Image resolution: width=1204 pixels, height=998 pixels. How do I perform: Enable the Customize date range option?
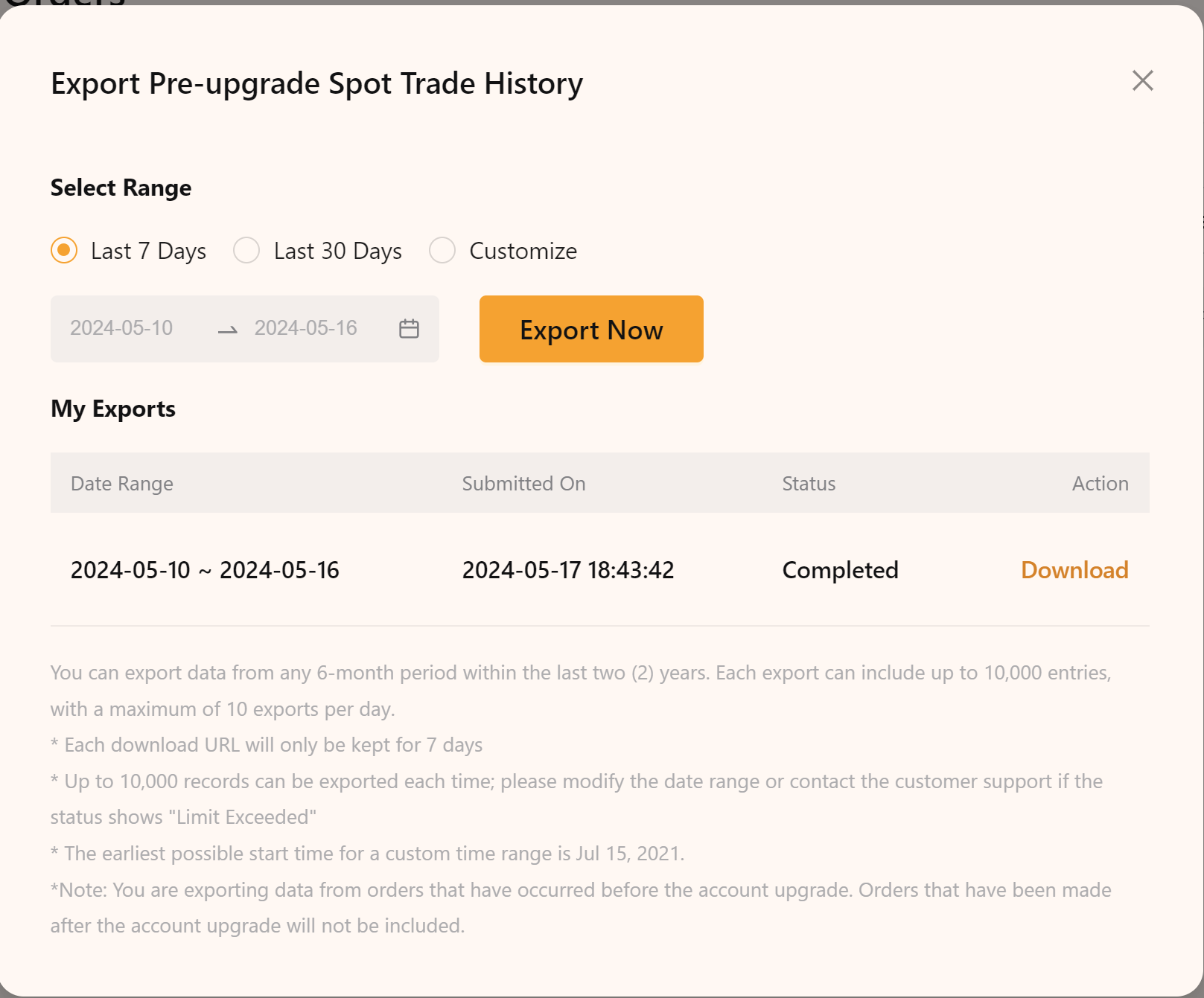442,251
